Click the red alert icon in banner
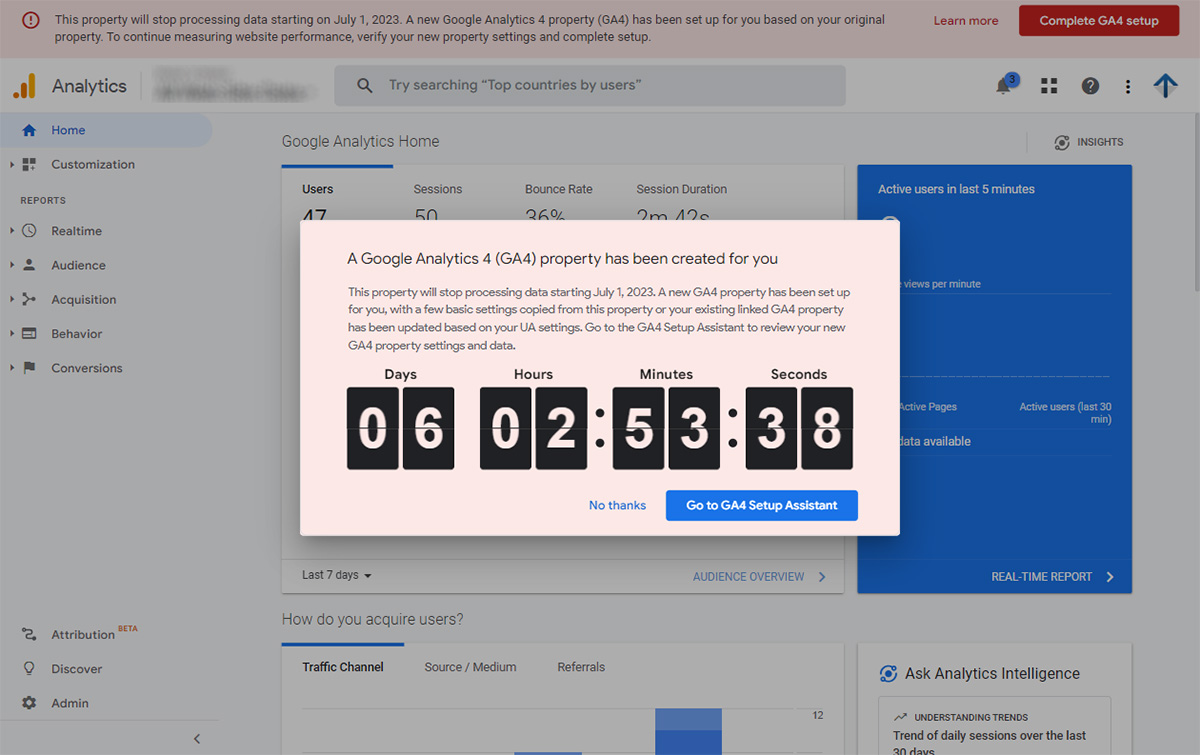 coord(31,20)
